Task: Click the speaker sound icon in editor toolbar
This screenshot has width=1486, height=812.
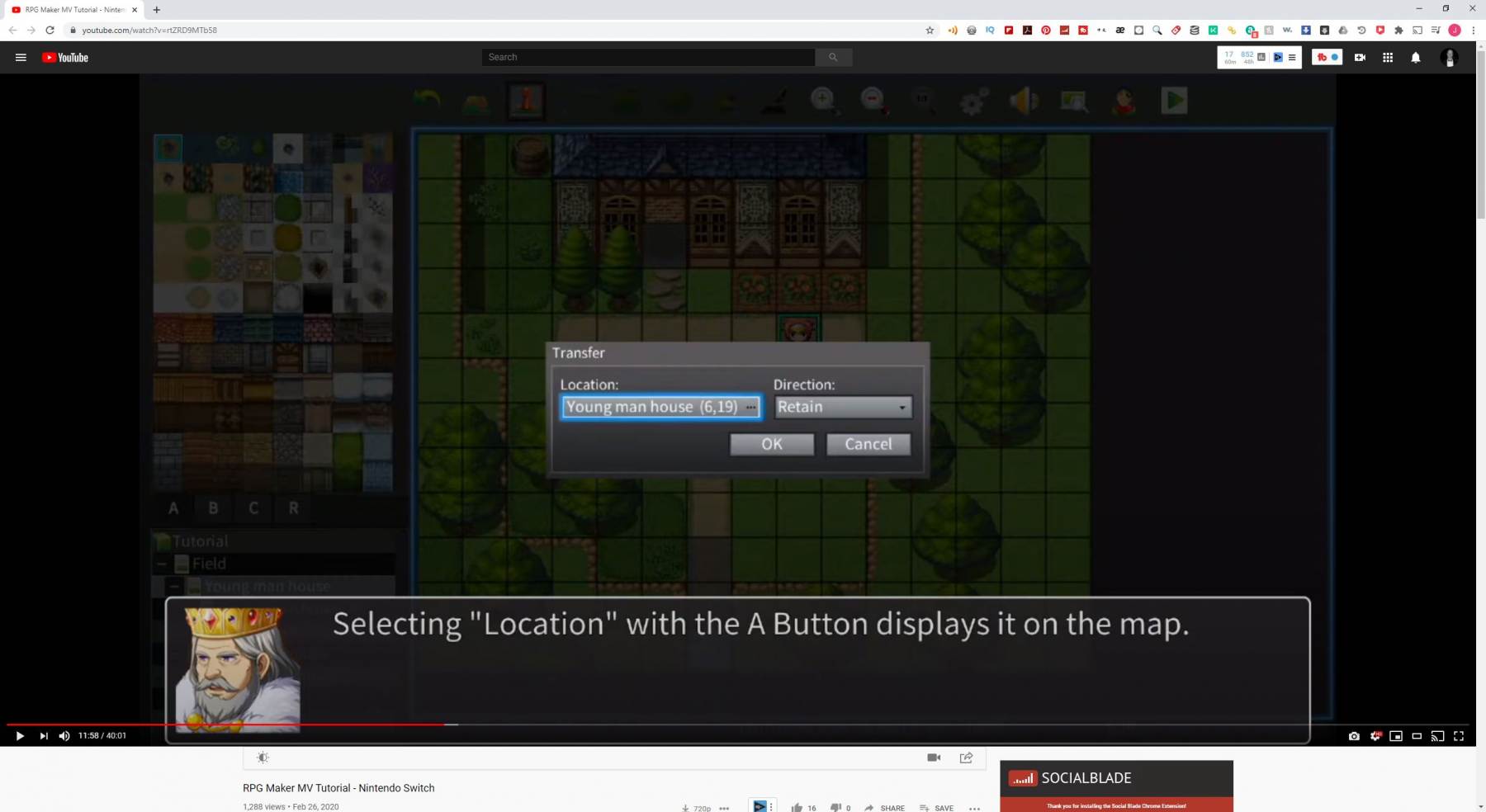Action: tap(1024, 101)
